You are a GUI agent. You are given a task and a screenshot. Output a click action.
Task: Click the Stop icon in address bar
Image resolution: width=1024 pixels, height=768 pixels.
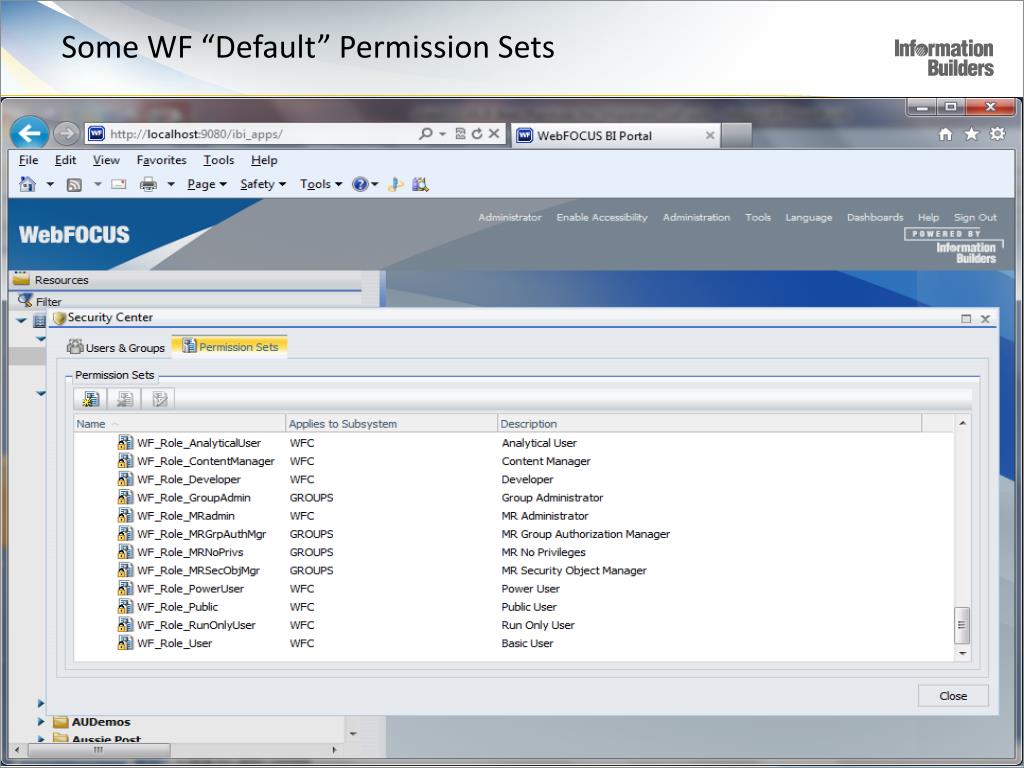point(494,133)
